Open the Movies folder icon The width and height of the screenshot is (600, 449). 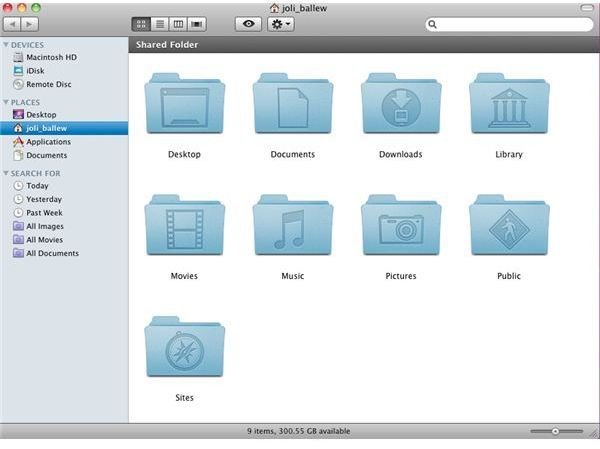tap(184, 225)
